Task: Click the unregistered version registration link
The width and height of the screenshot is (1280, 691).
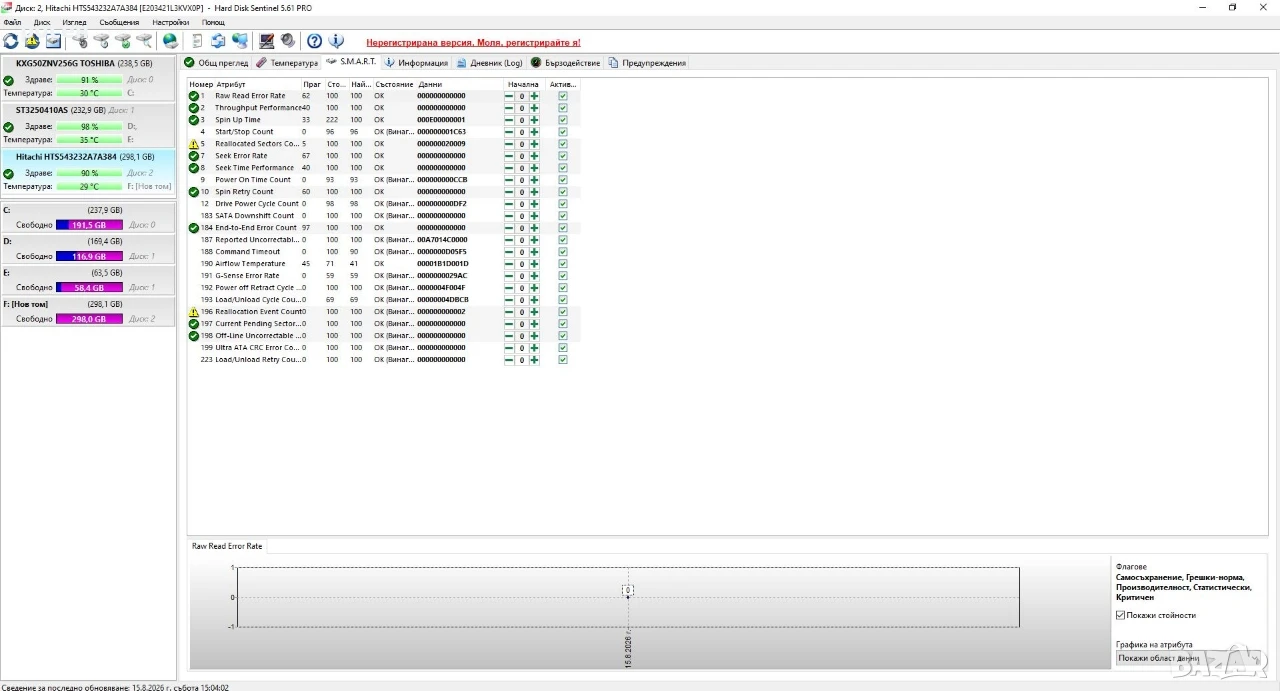Action: (473, 43)
